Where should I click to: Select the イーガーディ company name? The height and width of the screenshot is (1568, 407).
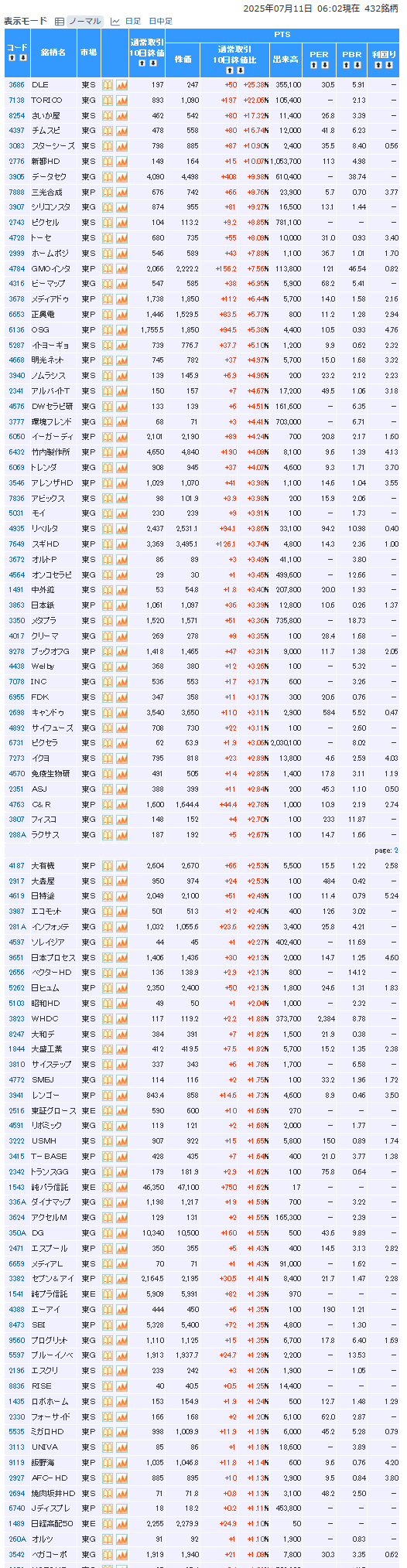click(x=51, y=437)
